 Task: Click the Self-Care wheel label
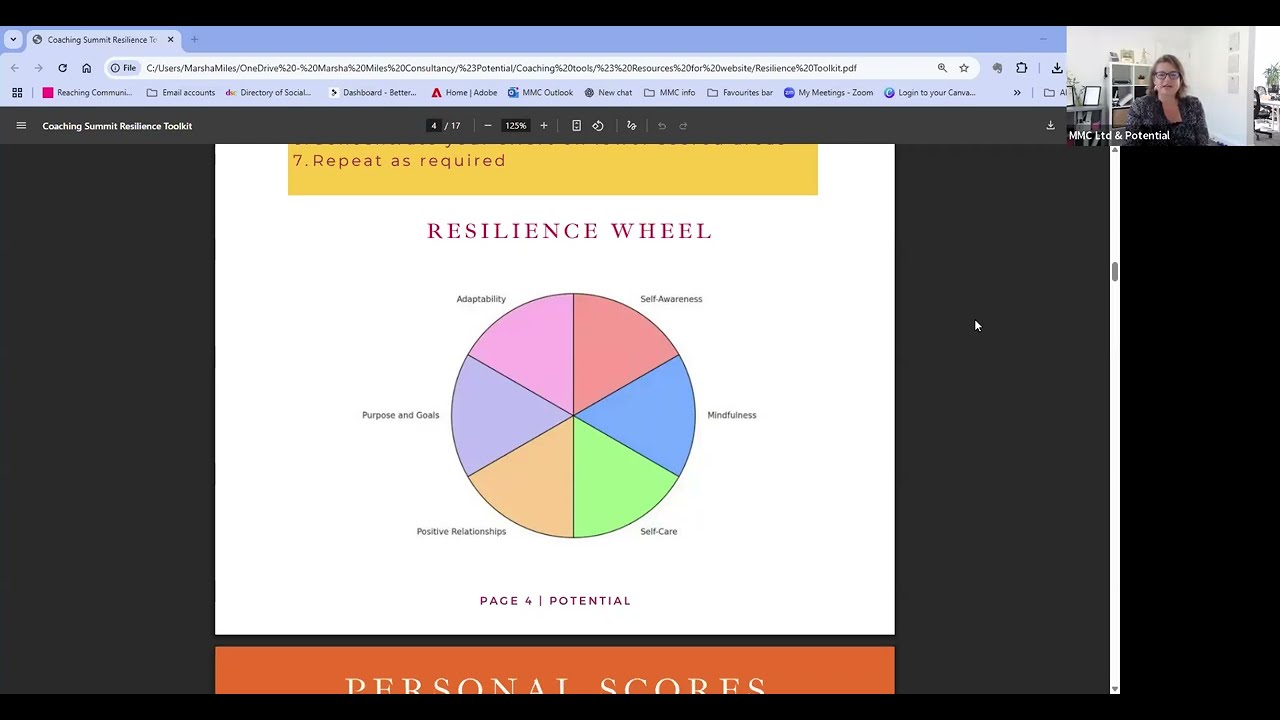click(x=659, y=531)
